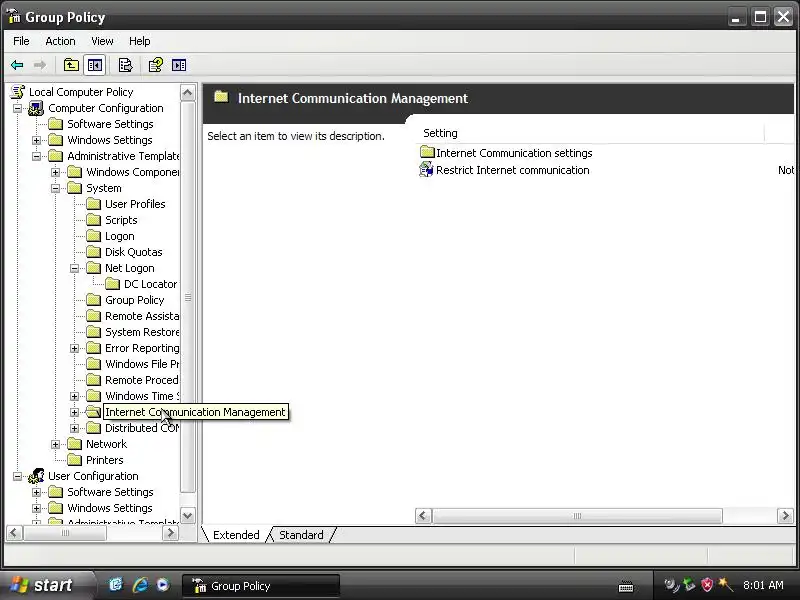Select the Local Computer Policy root icon
Viewport: 800px width, 600px height.
tap(18, 92)
